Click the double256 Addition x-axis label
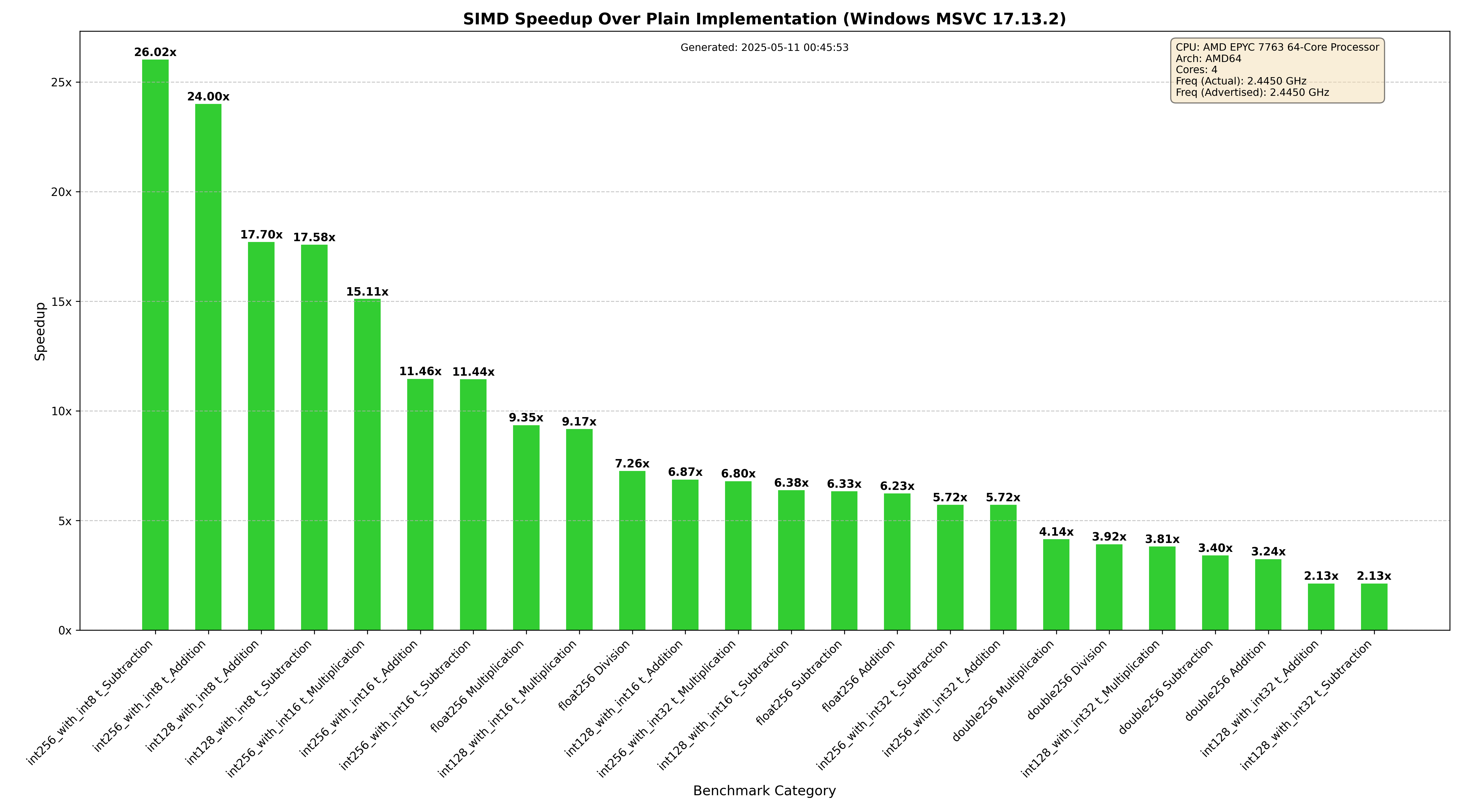 point(1226,680)
